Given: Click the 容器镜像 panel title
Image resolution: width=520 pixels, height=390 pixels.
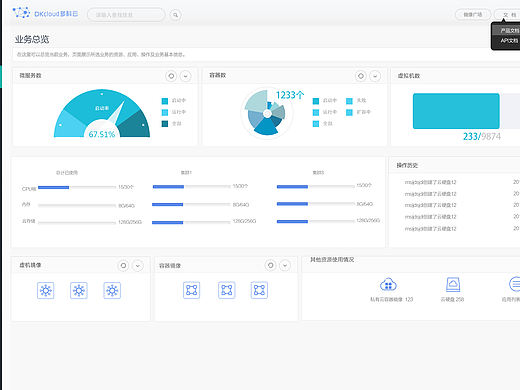Looking at the screenshot, I should click(170, 266).
